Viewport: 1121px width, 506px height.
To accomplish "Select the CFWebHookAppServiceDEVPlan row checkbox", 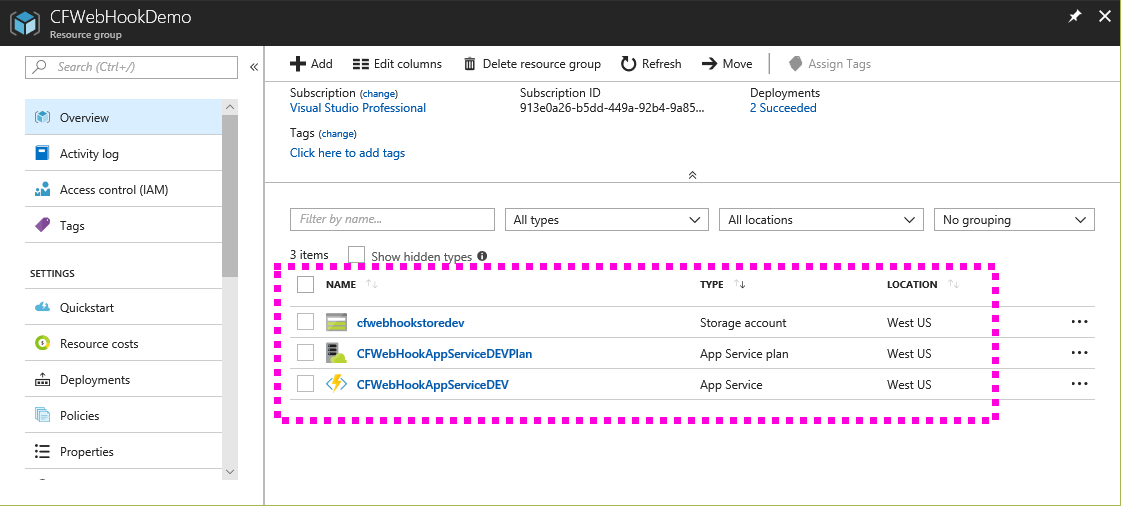I will [305, 353].
